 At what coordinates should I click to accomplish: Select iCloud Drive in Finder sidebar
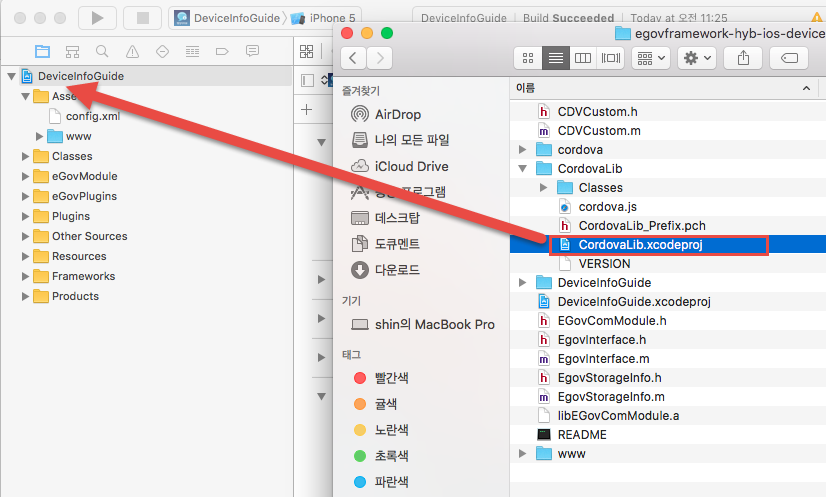coord(411,166)
